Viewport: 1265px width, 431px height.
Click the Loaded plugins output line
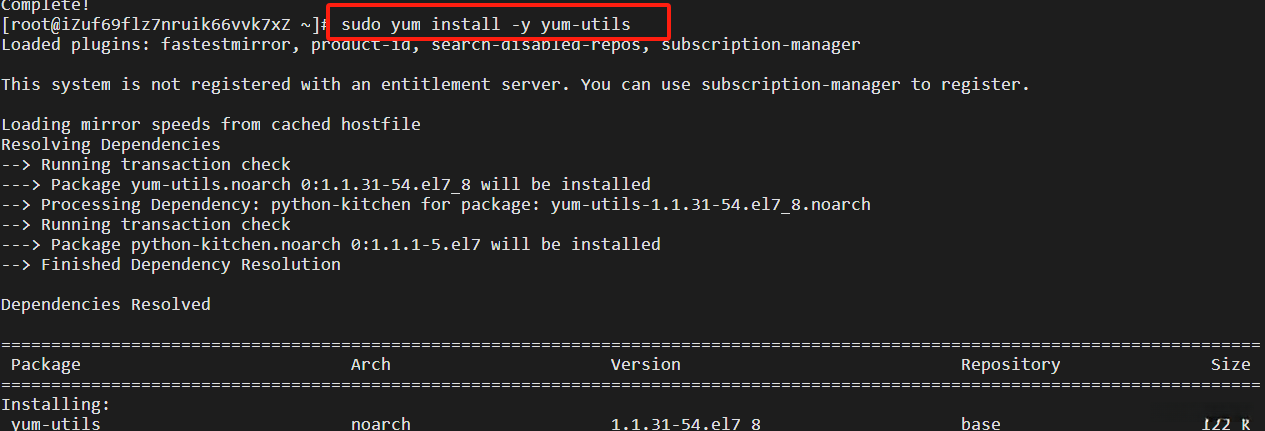coord(430,44)
